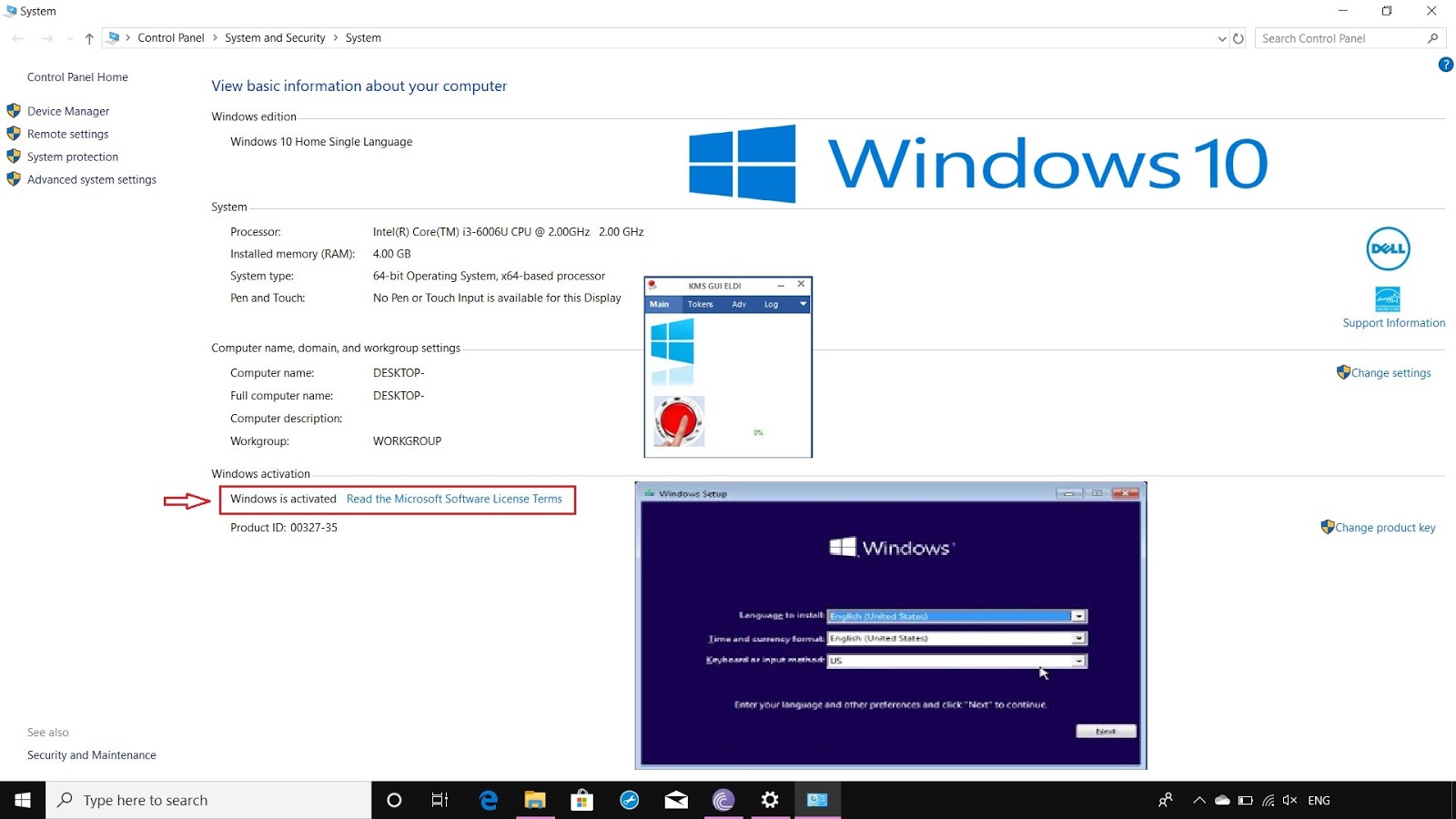
Task: Close the KMS GUI ELDI window
Action: pyautogui.click(x=801, y=285)
